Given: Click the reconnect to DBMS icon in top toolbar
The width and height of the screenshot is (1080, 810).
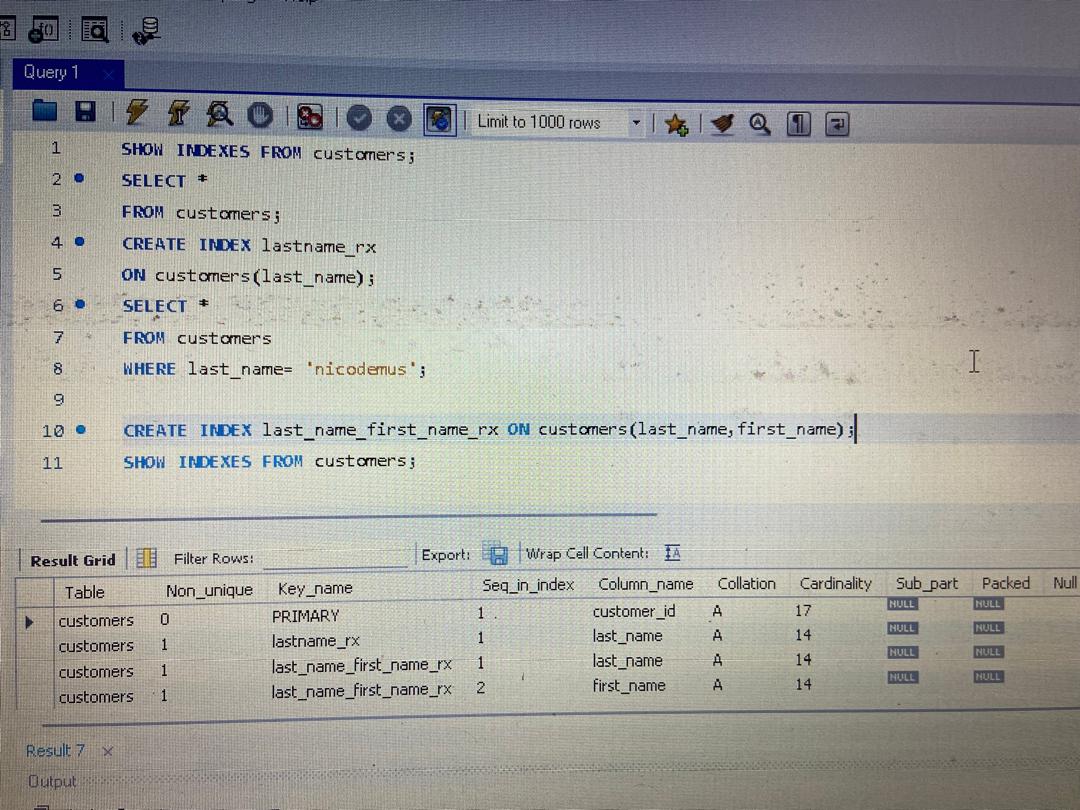Looking at the screenshot, I should pos(147,30).
